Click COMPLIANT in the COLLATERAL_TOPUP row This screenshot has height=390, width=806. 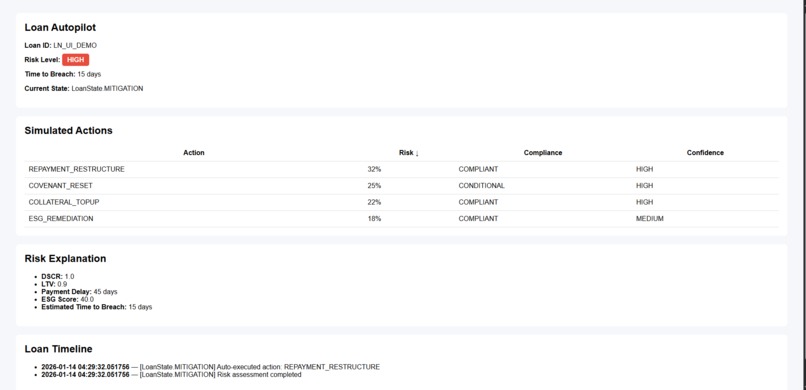478,202
